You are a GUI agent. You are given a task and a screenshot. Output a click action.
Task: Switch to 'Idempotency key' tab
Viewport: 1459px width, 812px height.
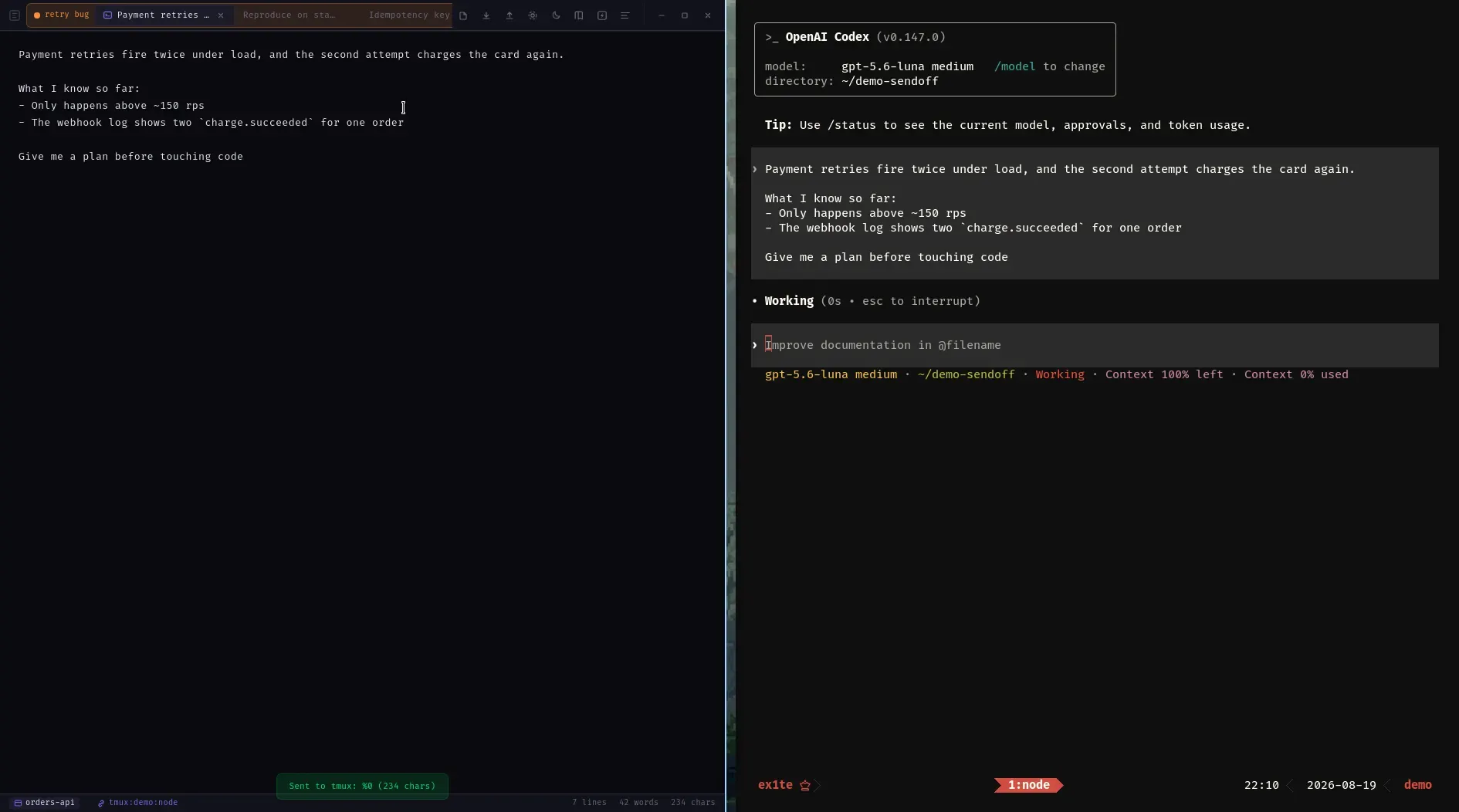point(408,15)
